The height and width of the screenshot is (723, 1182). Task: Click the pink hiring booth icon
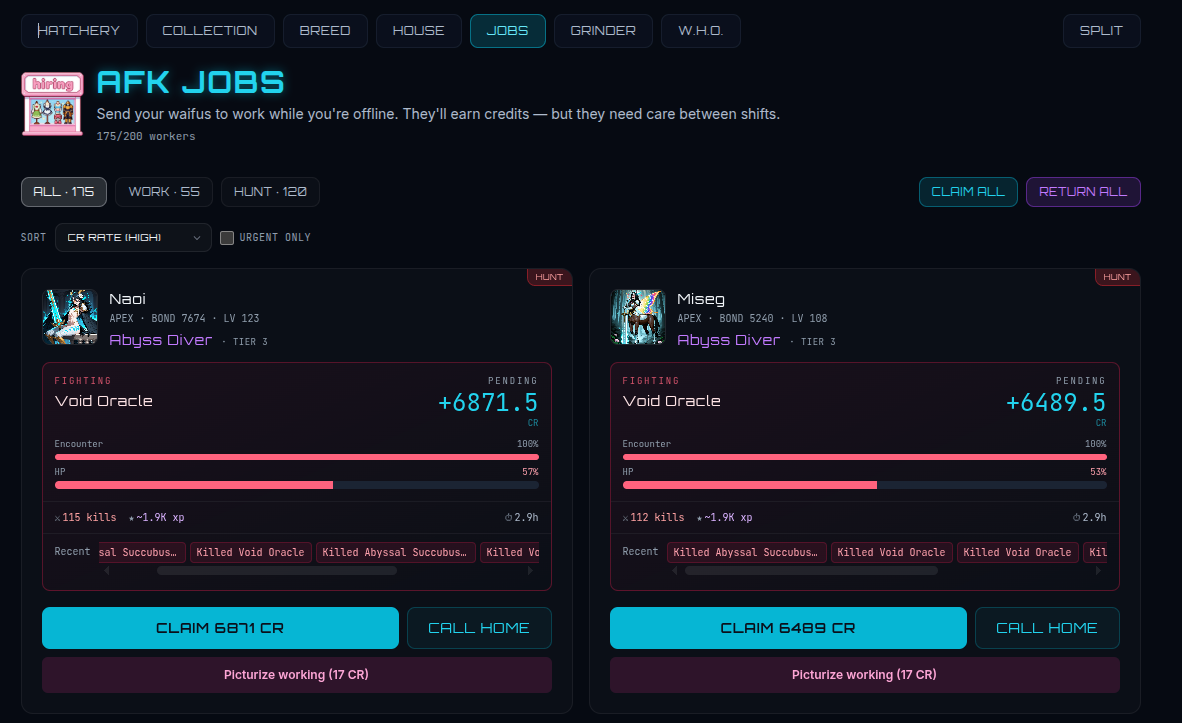point(52,104)
